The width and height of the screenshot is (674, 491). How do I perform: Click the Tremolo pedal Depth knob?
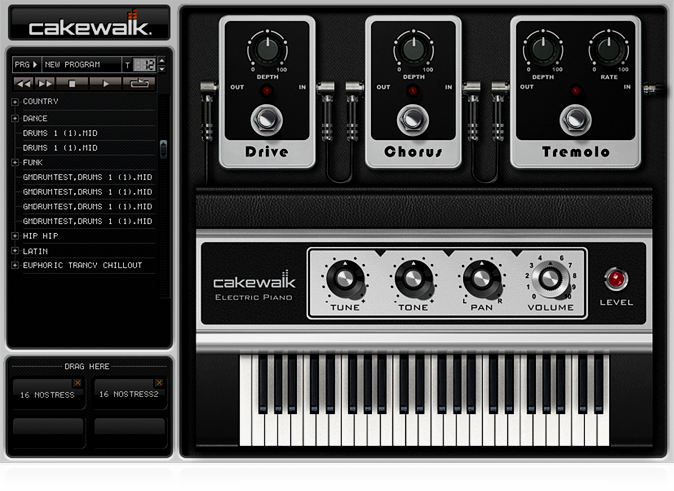(x=543, y=50)
